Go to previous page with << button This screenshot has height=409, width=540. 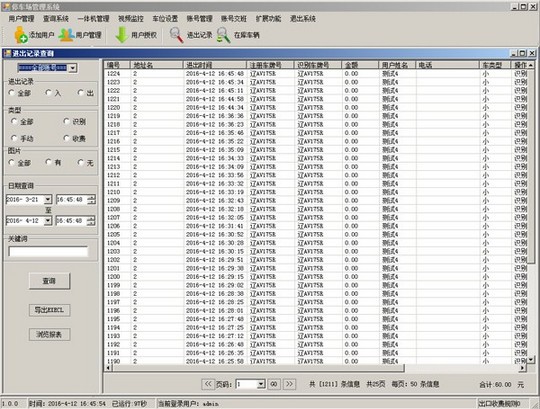click(208, 384)
